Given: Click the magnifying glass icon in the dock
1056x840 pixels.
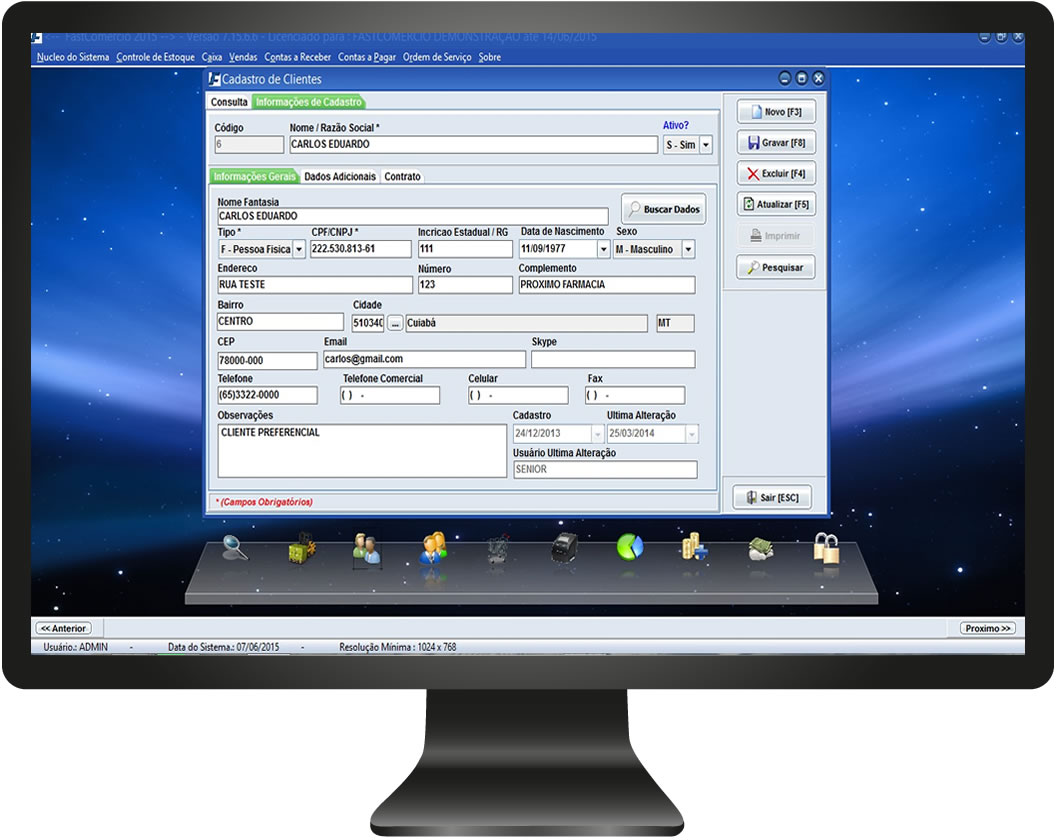Looking at the screenshot, I should (235, 547).
